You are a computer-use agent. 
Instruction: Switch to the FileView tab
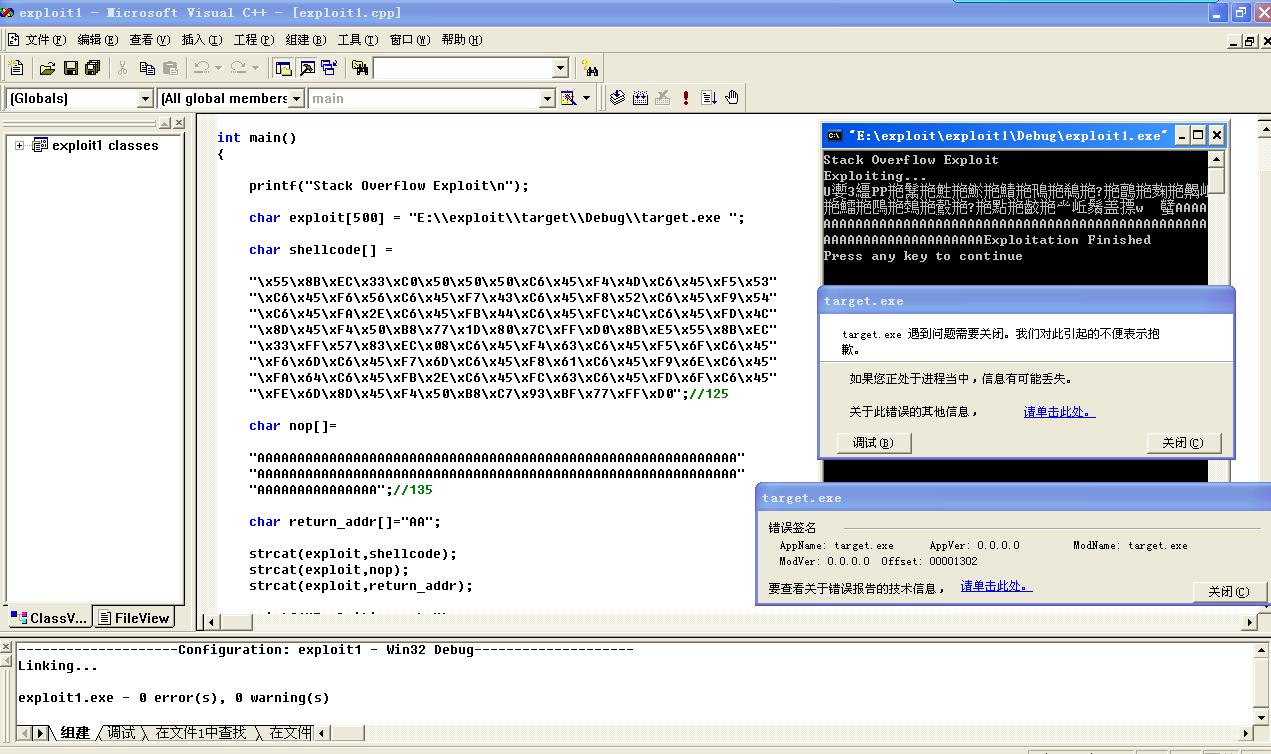[x=134, y=618]
